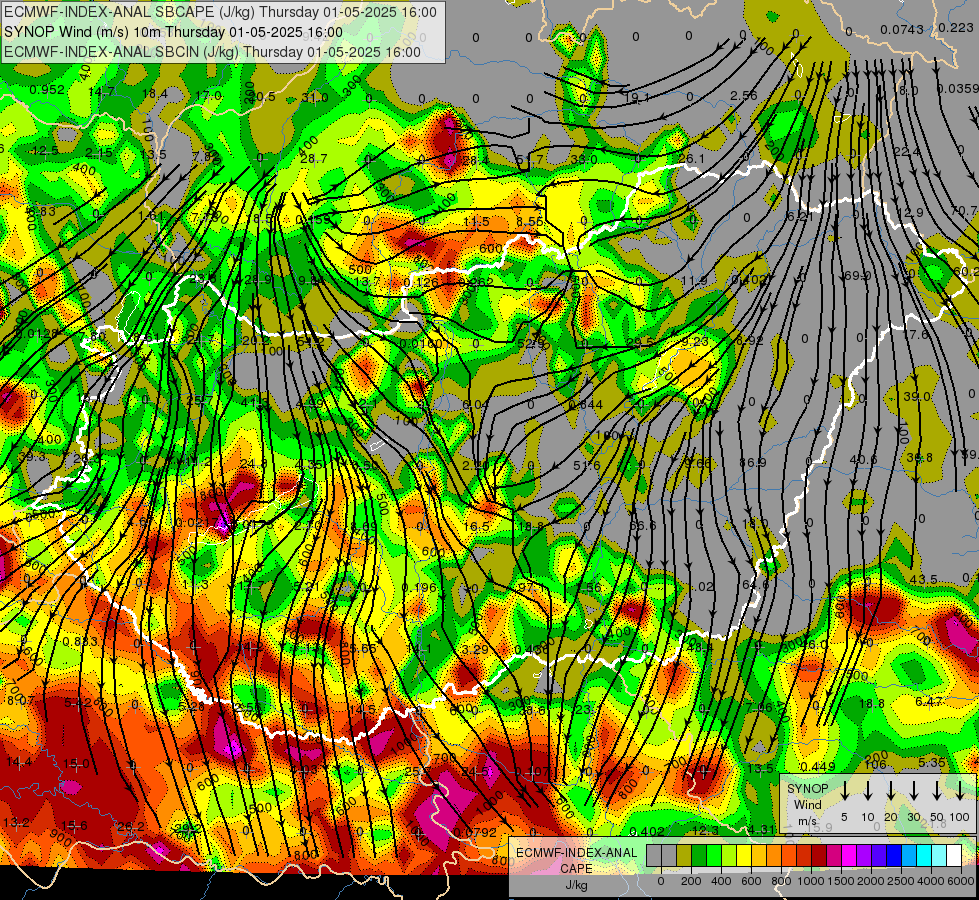The image size is (979, 900).
Task: Click the 20 m/s wind arrow in the legend
Action: click(x=891, y=791)
